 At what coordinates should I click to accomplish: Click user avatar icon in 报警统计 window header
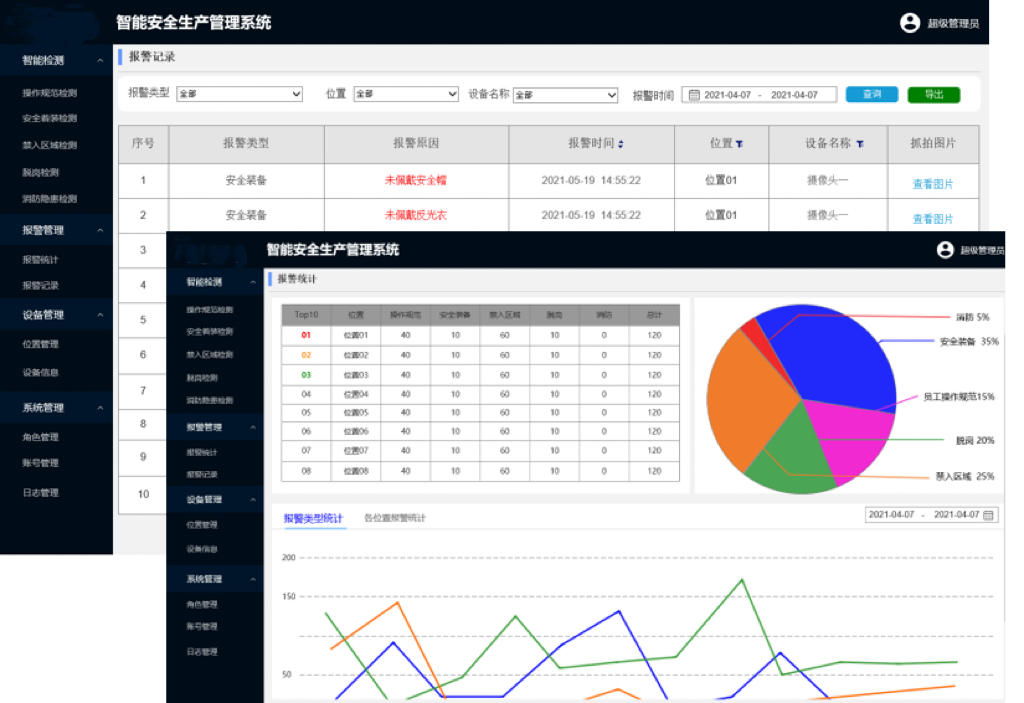click(945, 250)
